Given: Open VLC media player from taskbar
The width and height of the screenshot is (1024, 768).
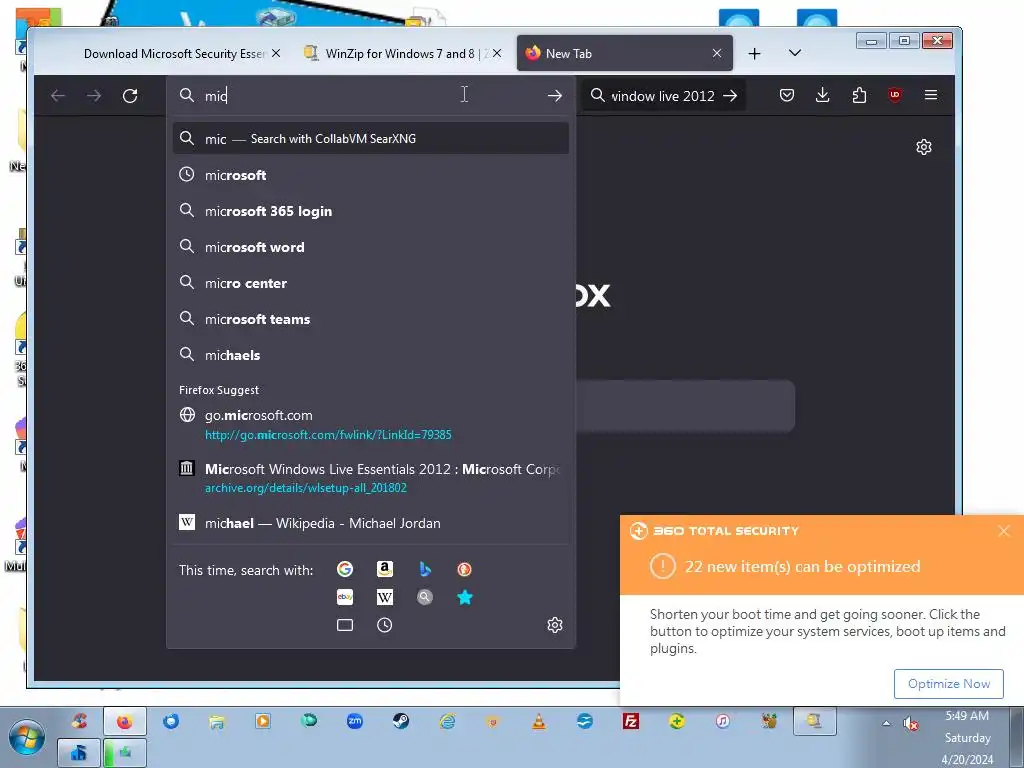Looking at the screenshot, I should [539, 721].
